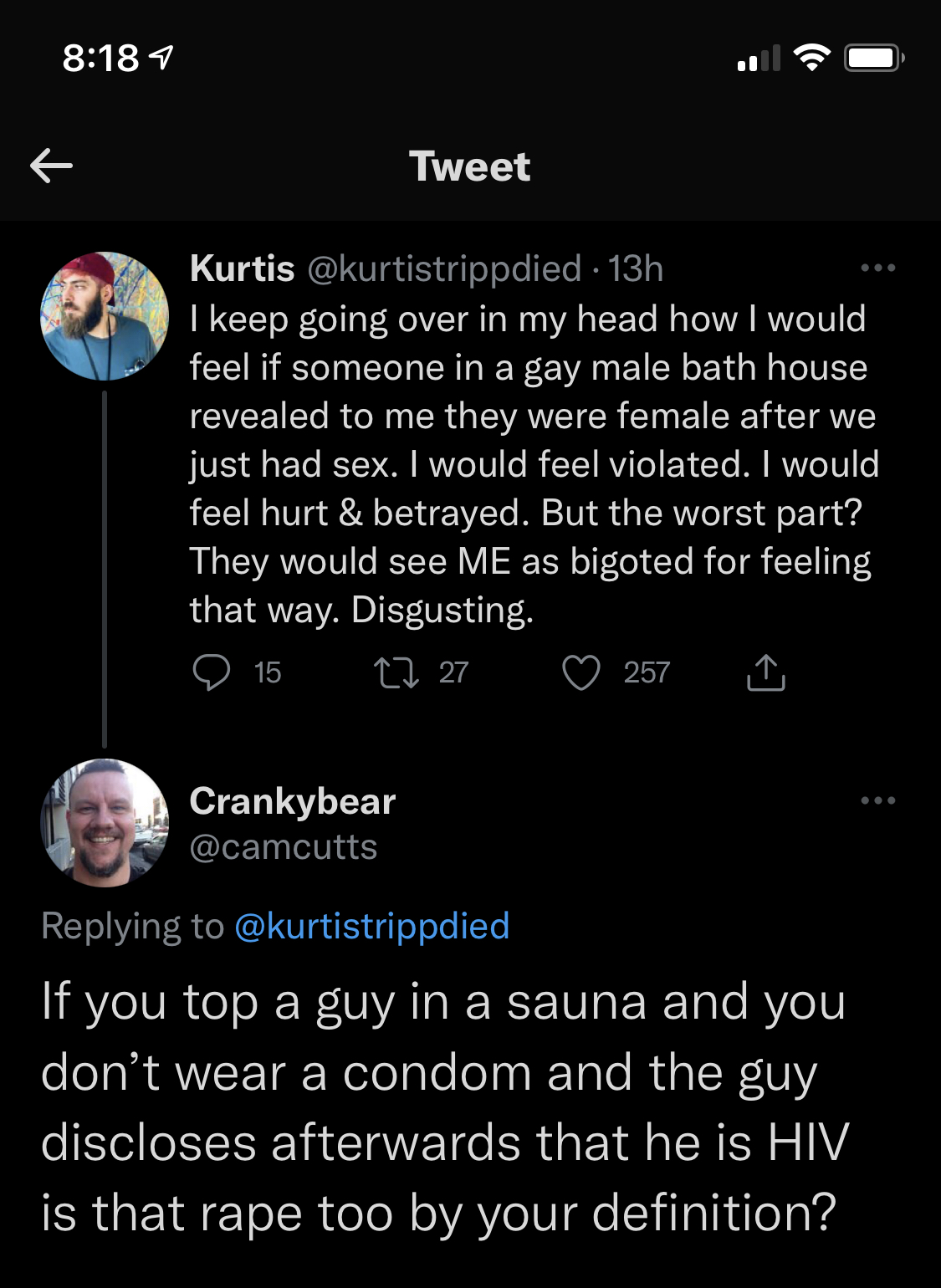This screenshot has width=941, height=1288.
Task: Tap the back arrow icon
Action: point(51,166)
